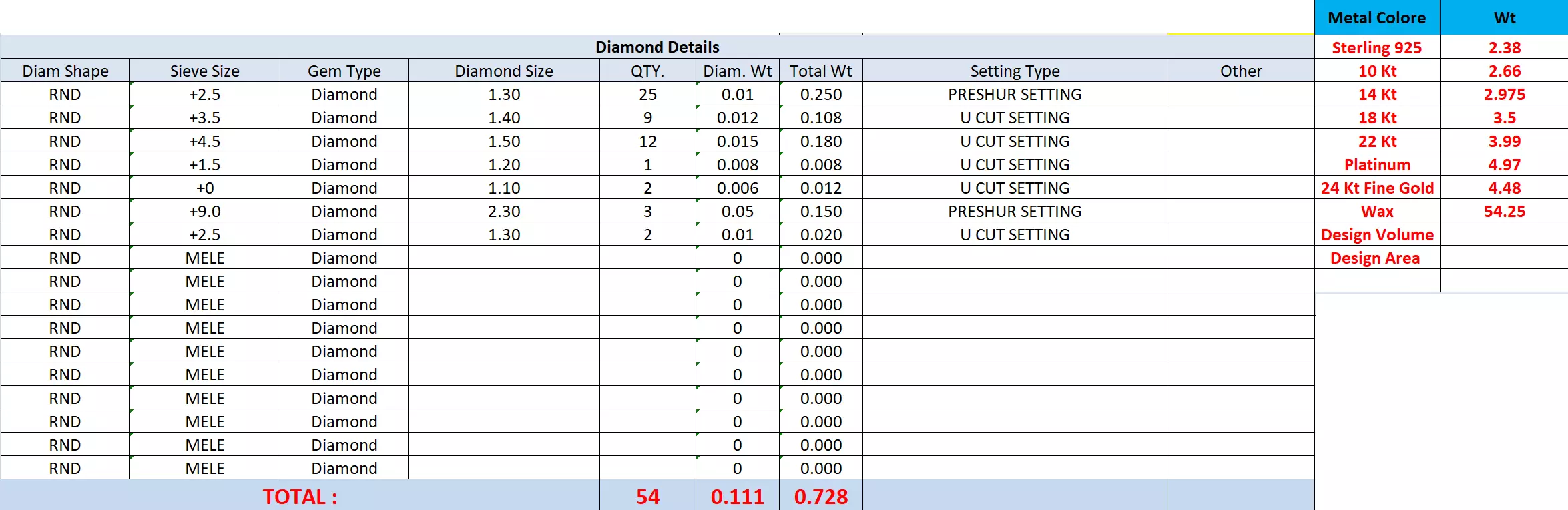Select total weight cell '0.180'
Viewport: 1568px width, 510px height.
pyautogui.click(x=821, y=141)
